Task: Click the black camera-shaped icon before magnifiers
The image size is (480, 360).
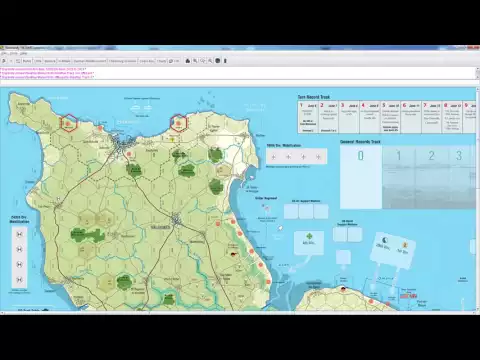Action: 188,61
